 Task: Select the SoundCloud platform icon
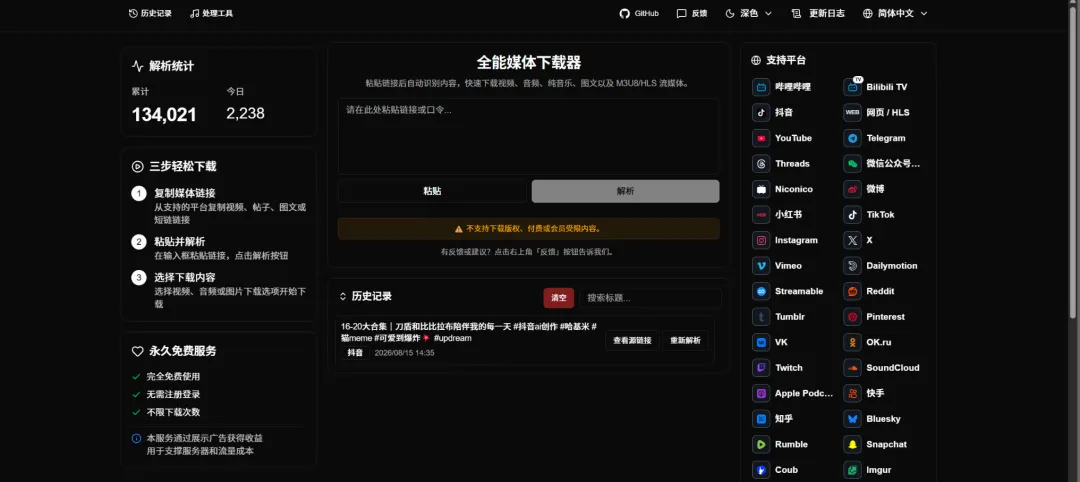pos(853,368)
